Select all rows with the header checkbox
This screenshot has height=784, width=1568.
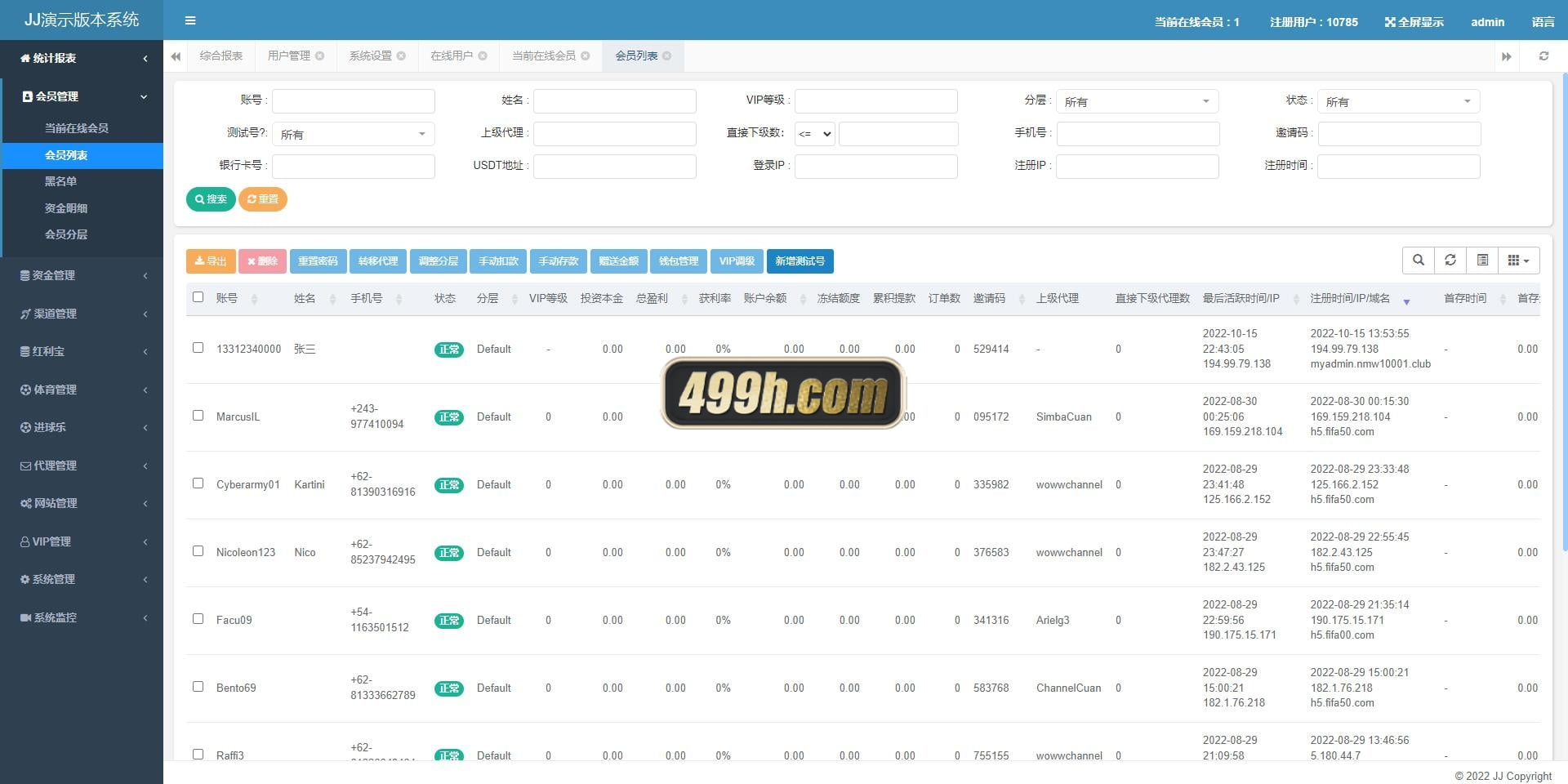click(x=198, y=297)
